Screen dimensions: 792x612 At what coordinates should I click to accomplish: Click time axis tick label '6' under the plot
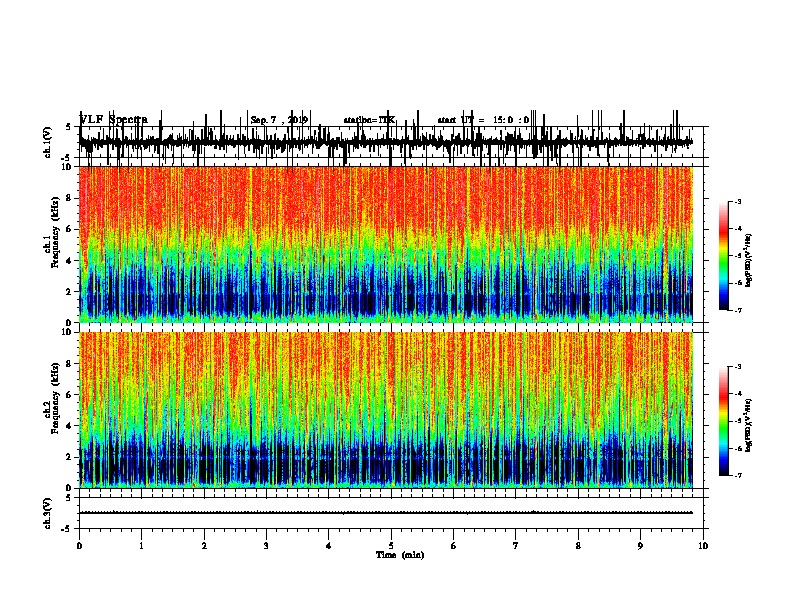(454, 546)
